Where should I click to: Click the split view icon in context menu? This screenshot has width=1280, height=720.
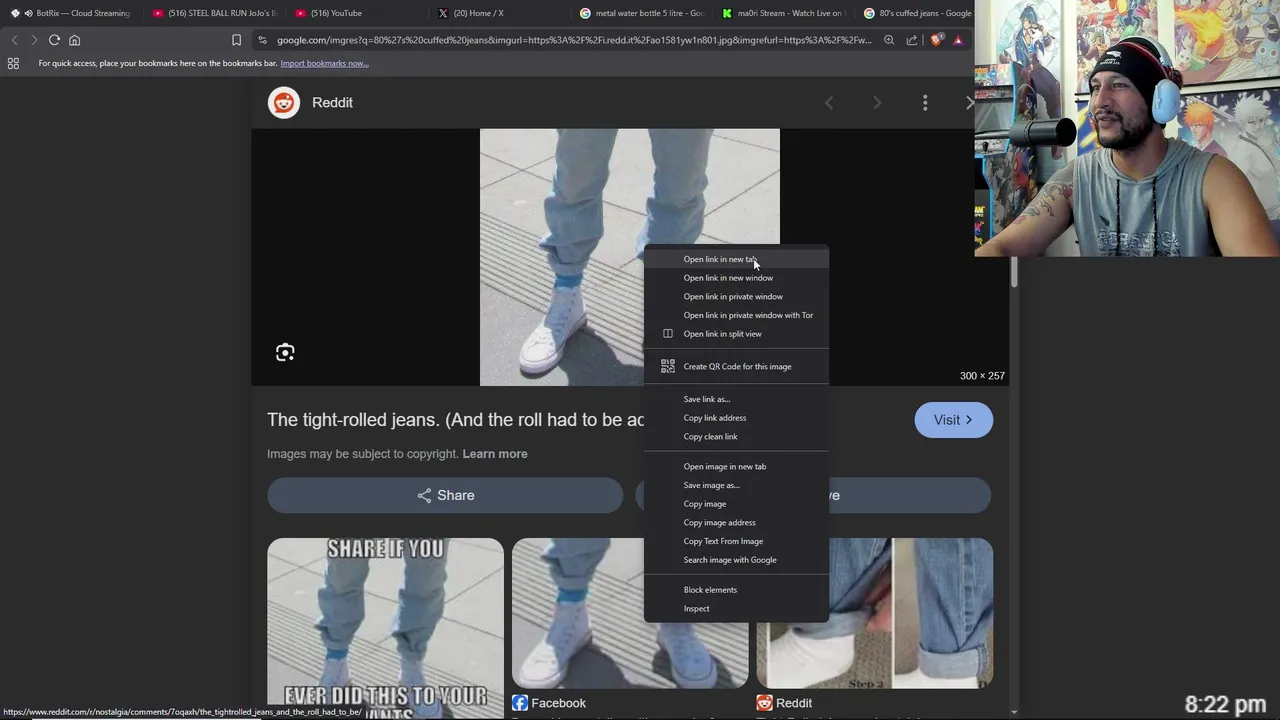pos(668,334)
